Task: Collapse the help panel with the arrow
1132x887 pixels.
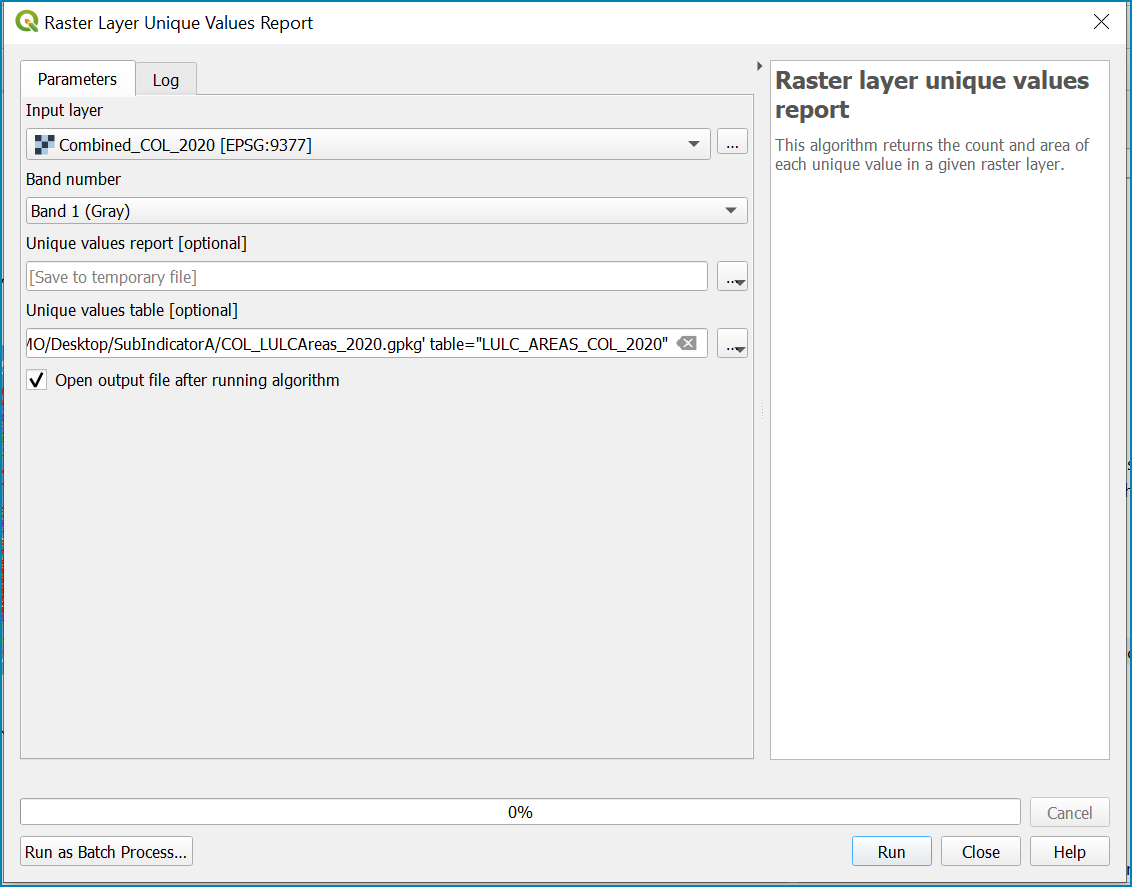Action: click(759, 66)
